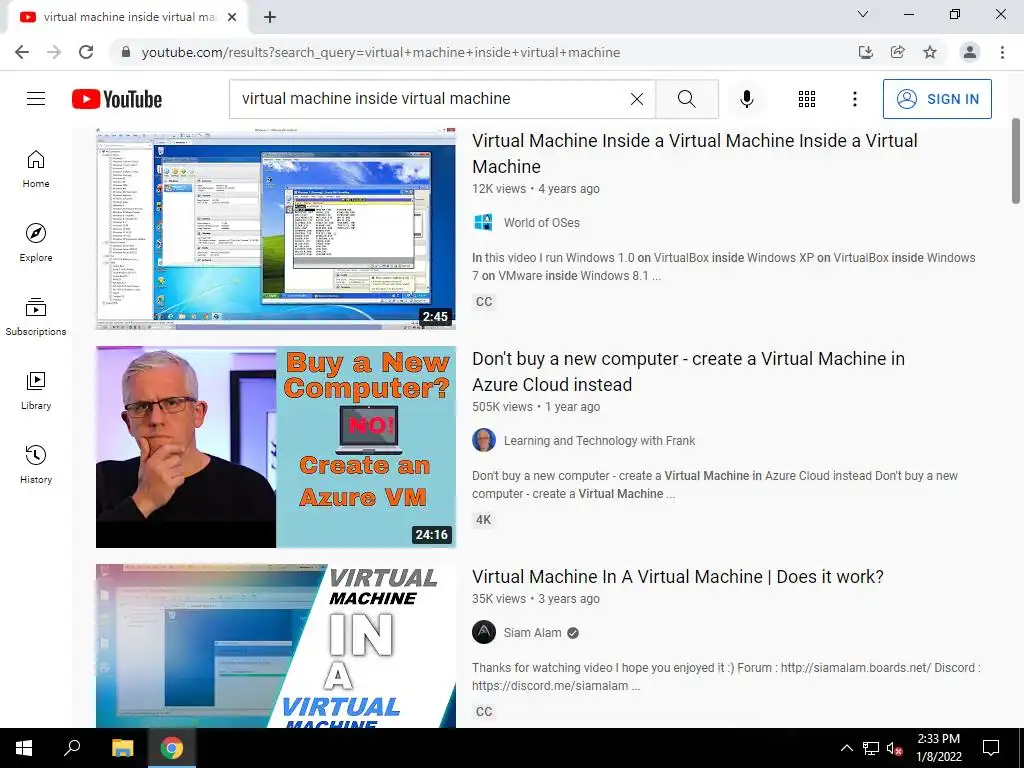Open Subscriptions in the sidebar
This screenshot has width=1024, height=768.
tap(36, 317)
